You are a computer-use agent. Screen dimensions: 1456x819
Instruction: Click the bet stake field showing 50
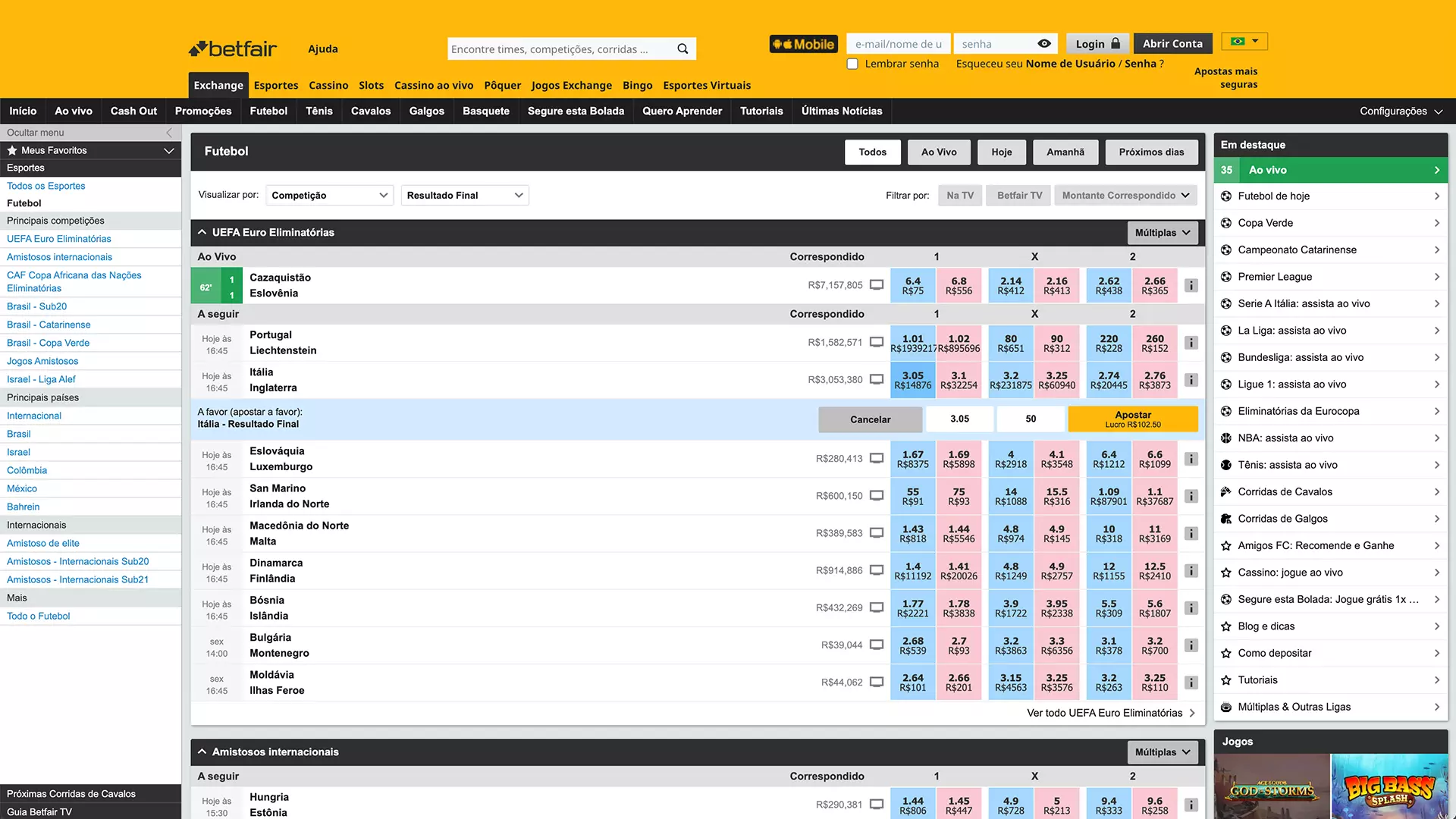coord(1031,419)
